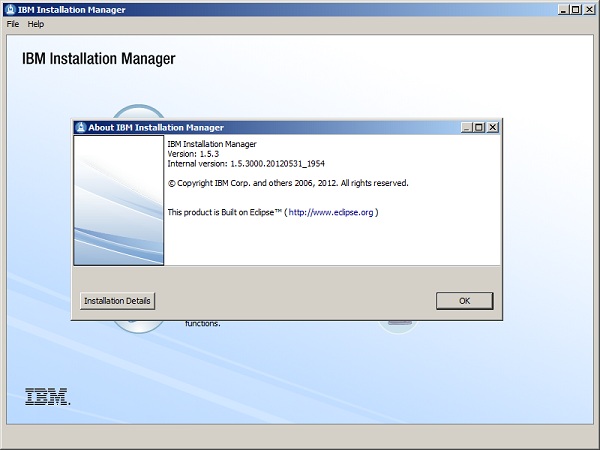
Task: Minimize the main Installation Manager window
Action: pos(563,10)
